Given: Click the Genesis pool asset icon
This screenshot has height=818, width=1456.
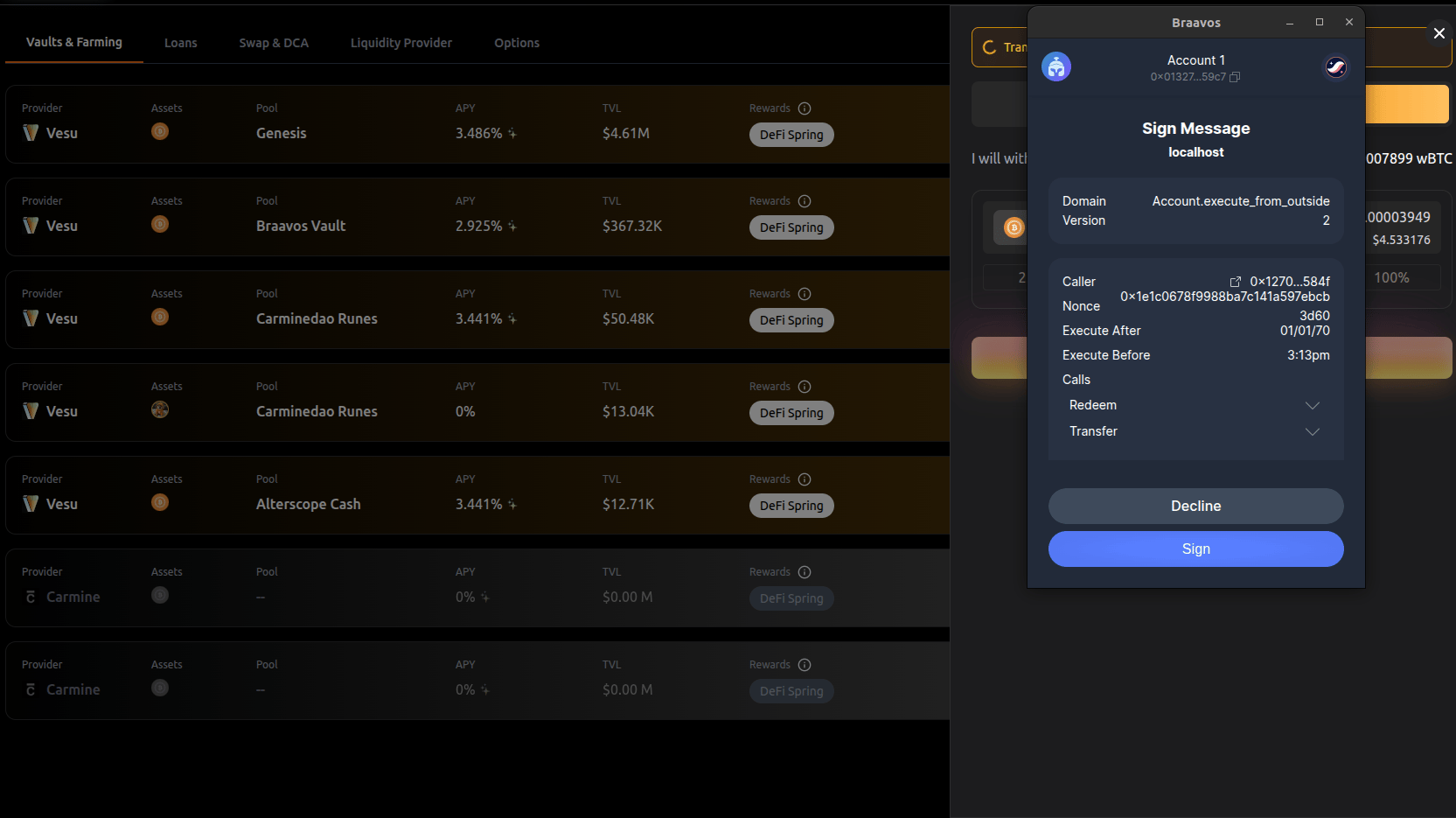Looking at the screenshot, I should pos(160,131).
